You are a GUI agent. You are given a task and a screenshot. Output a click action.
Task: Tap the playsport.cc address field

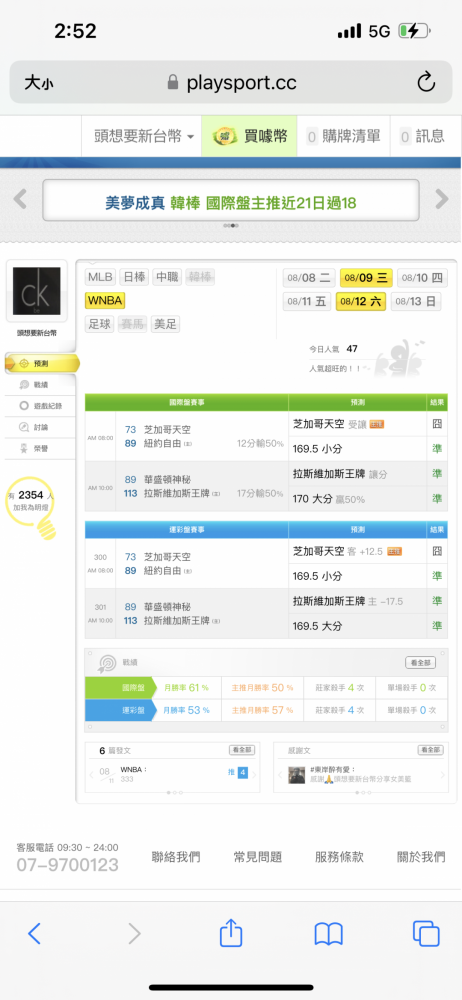point(231,82)
